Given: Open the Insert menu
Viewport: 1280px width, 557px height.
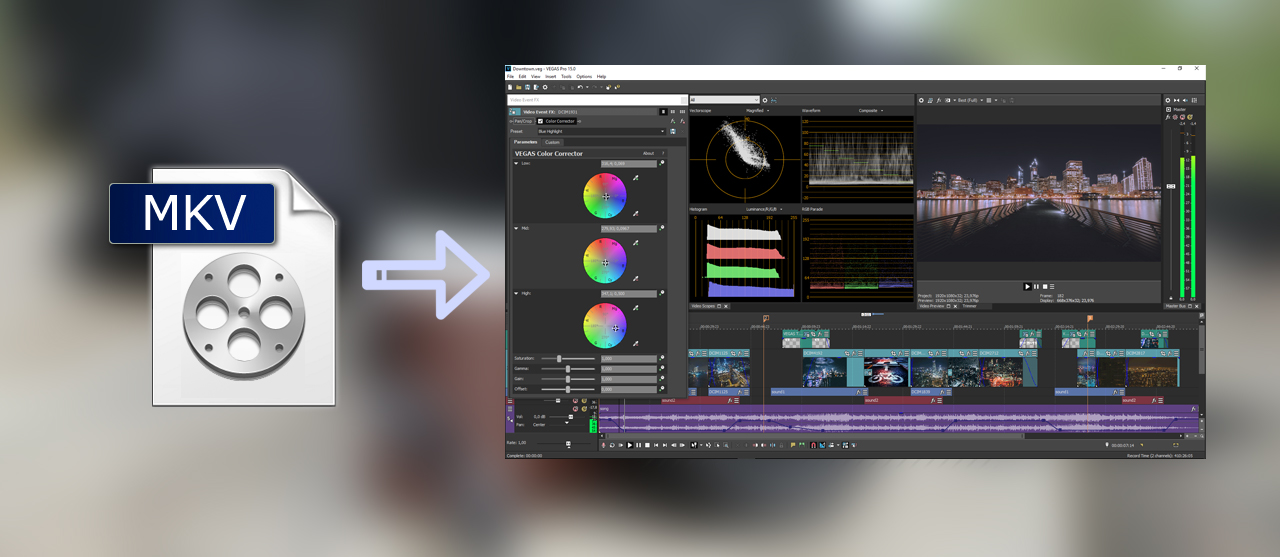Looking at the screenshot, I should pyautogui.click(x=551, y=76).
